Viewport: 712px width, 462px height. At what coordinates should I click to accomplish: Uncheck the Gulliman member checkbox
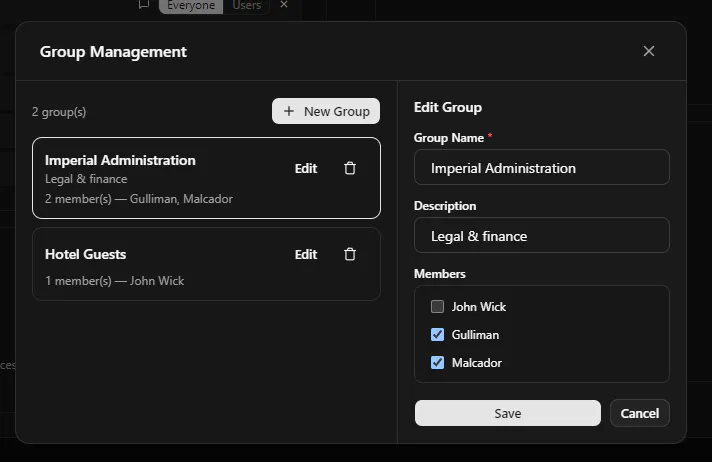coord(437,335)
